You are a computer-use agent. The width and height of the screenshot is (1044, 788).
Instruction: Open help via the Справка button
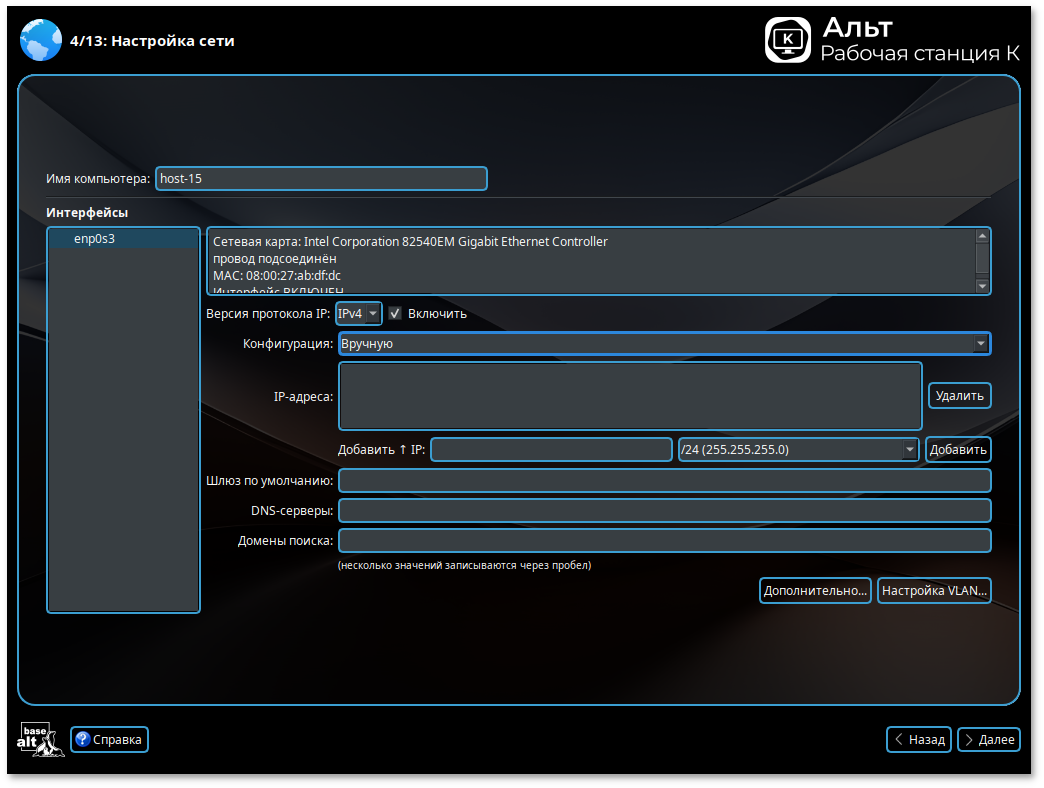click(x=110, y=740)
